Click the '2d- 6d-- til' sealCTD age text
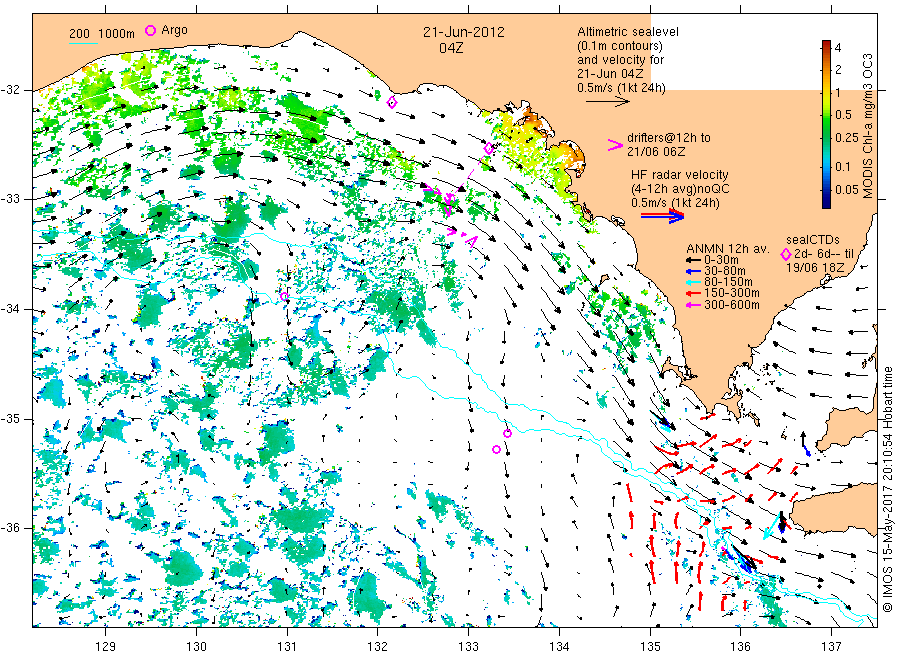Image resolution: width=900 pixels, height=660 pixels. point(824,254)
